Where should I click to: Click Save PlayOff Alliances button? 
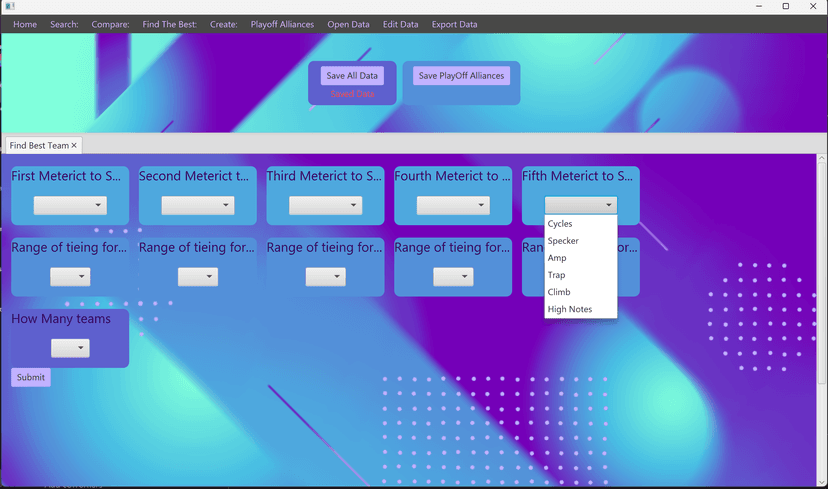tap(461, 76)
